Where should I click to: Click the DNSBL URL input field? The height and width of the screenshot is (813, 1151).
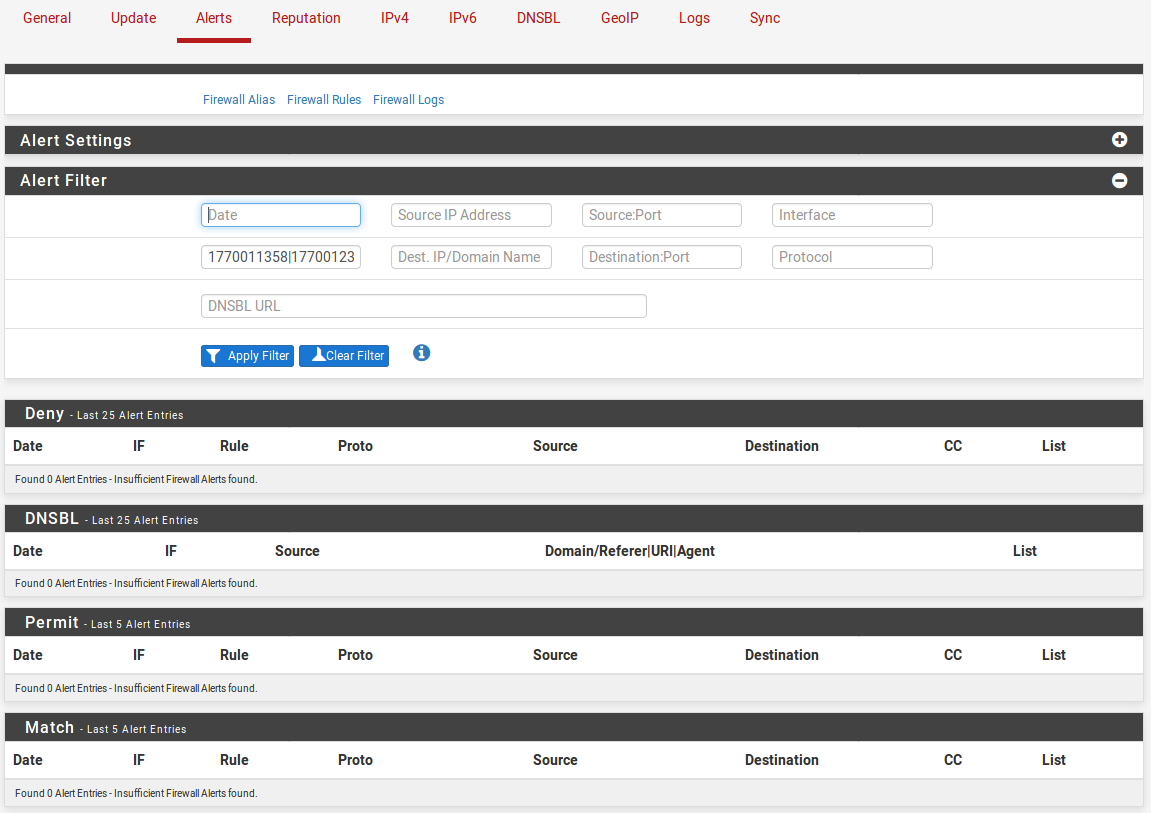[x=424, y=306]
